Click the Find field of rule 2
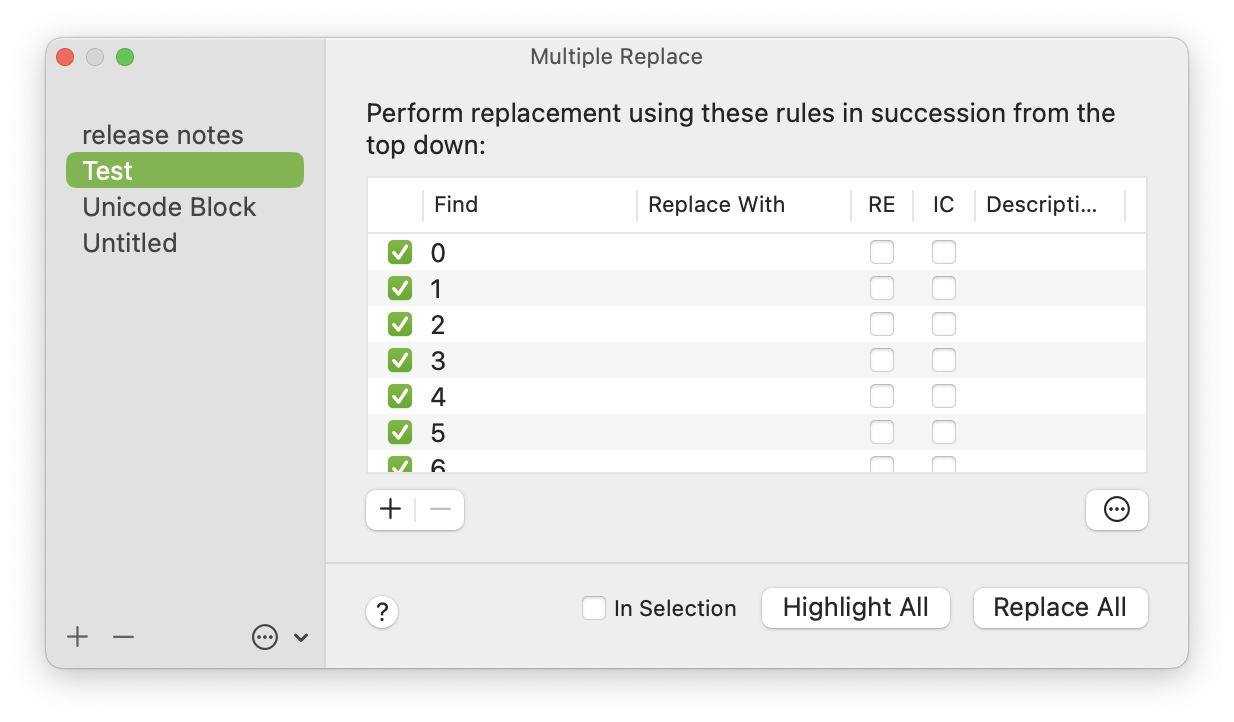This screenshot has width=1234, height=722. click(530, 324)
